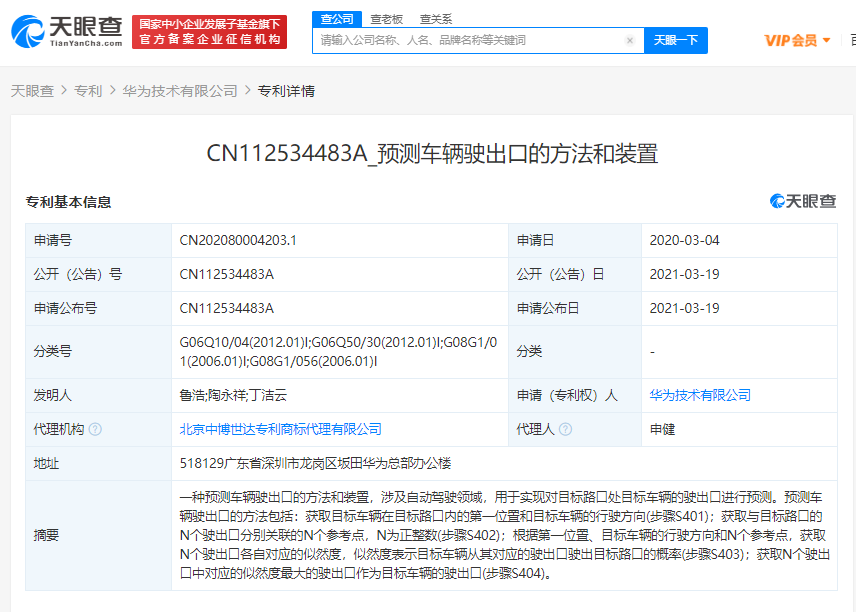Open the help tooltip icon next to 代理人
Image resolution: width=856 pixels, height=612 pixels.
563,429
